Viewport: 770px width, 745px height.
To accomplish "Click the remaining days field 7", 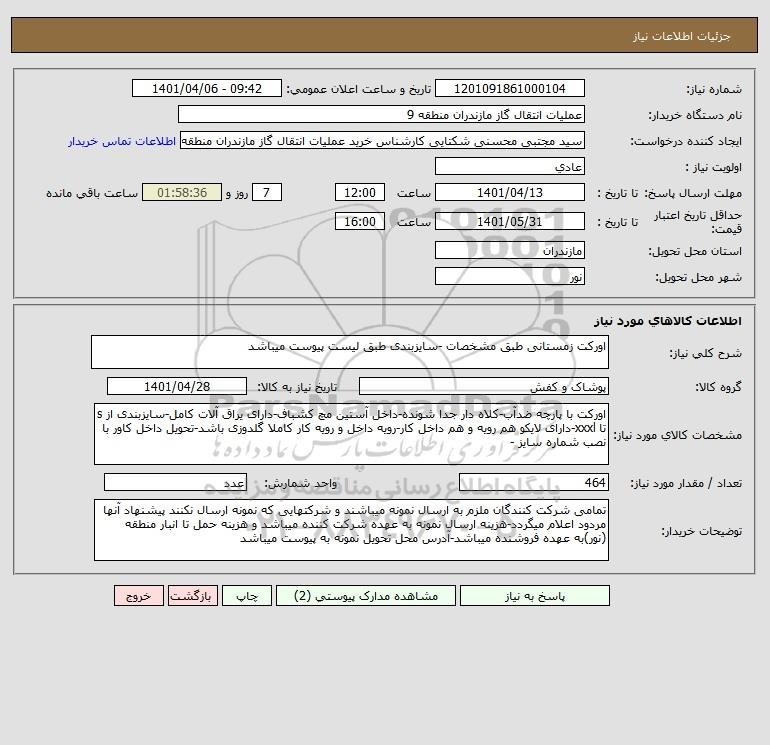I will click(267, 193).
